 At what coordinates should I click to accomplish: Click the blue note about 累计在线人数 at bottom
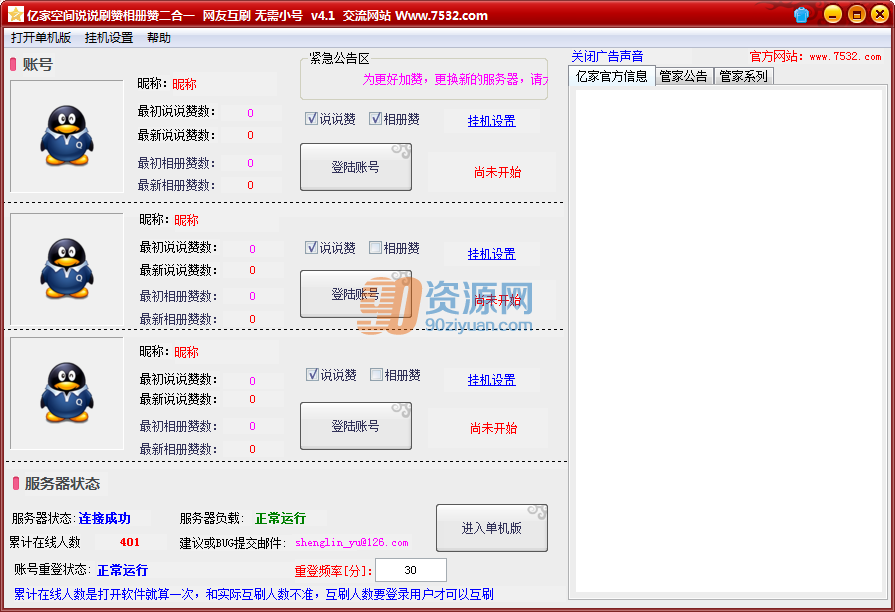pyautogui.click(x=253, y=594)
